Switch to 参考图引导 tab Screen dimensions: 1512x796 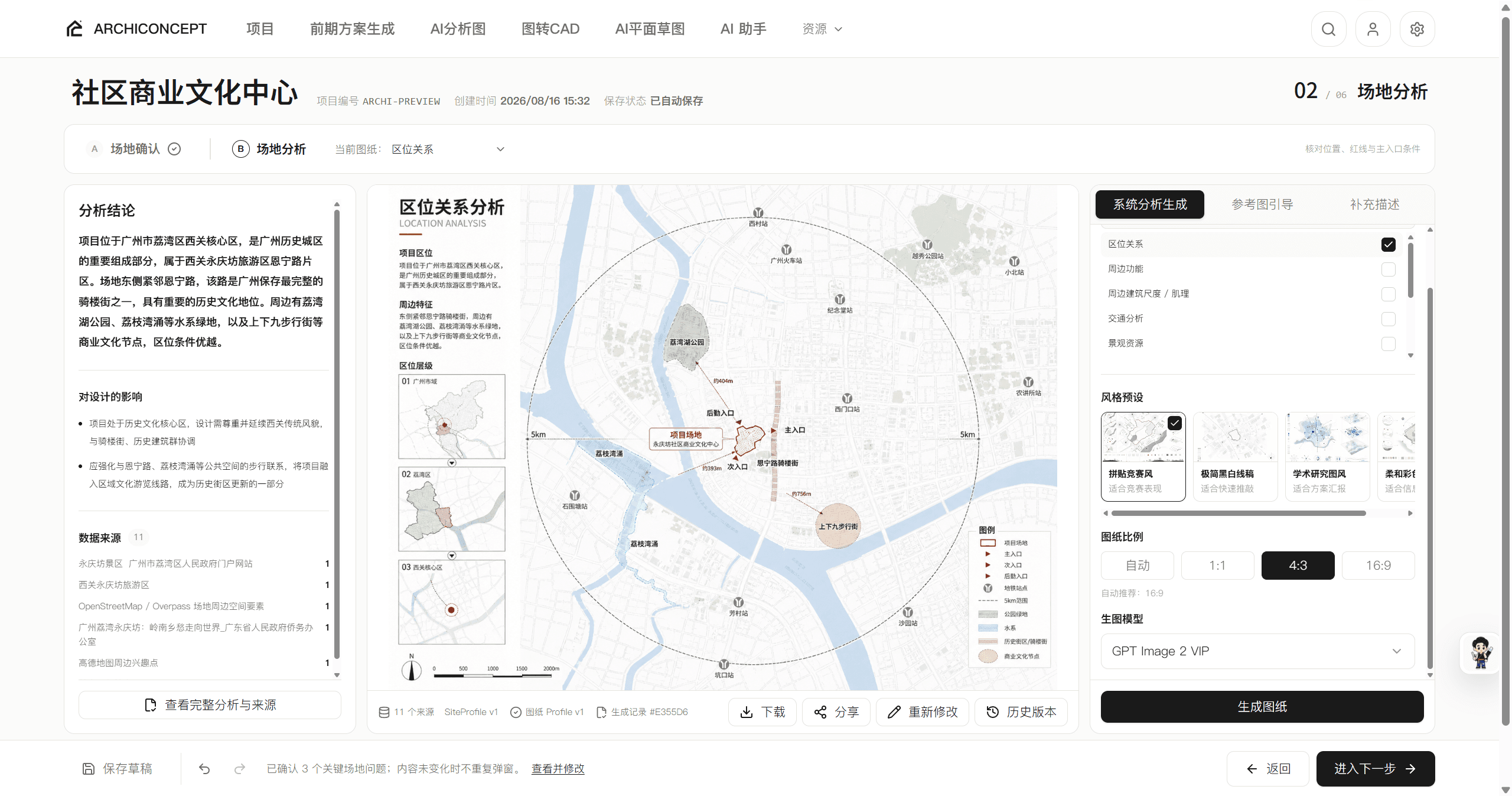(x=1262, y=204)
